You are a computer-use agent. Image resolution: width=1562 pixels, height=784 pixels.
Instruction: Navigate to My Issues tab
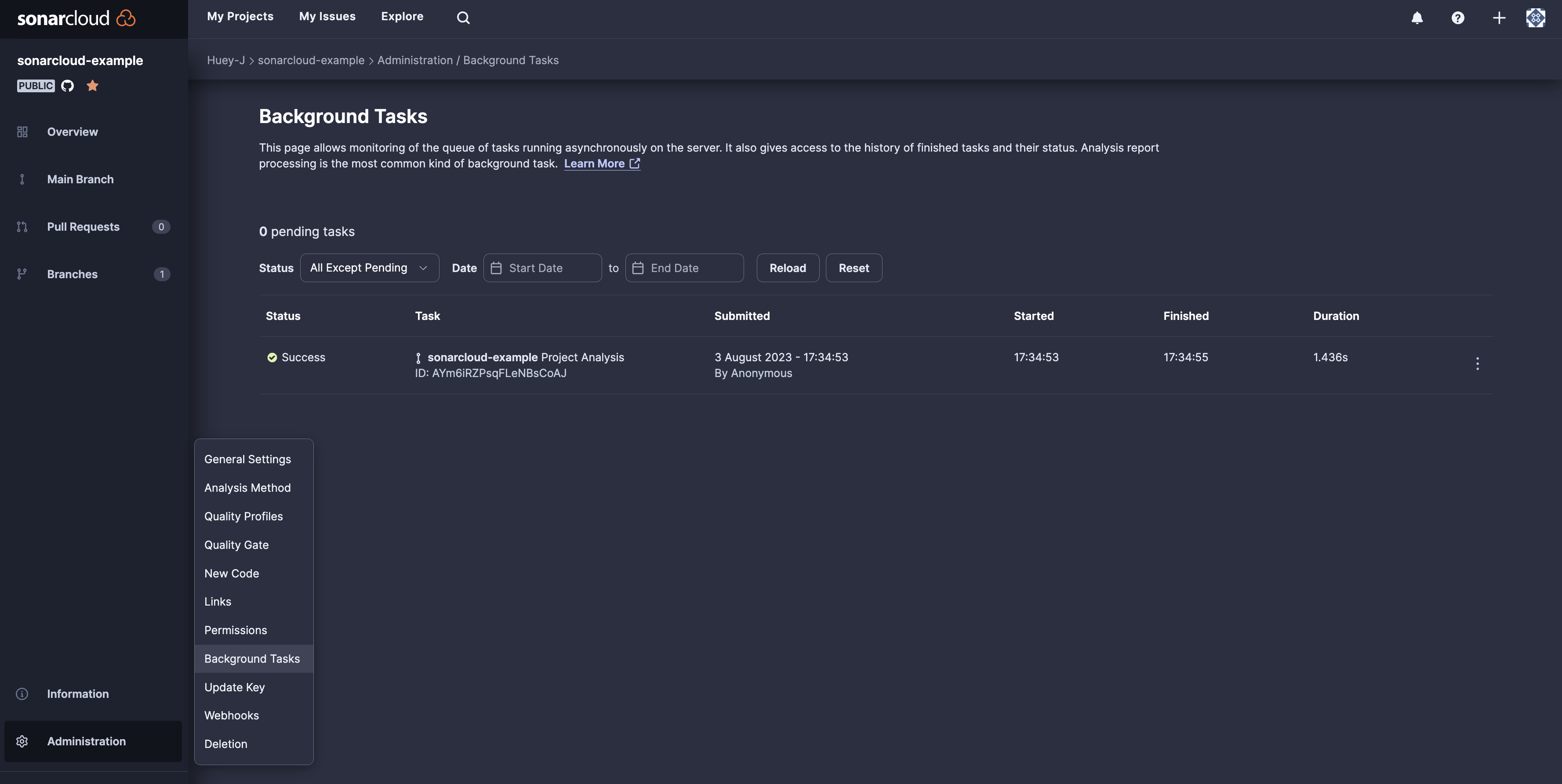[x=327, y=16]
